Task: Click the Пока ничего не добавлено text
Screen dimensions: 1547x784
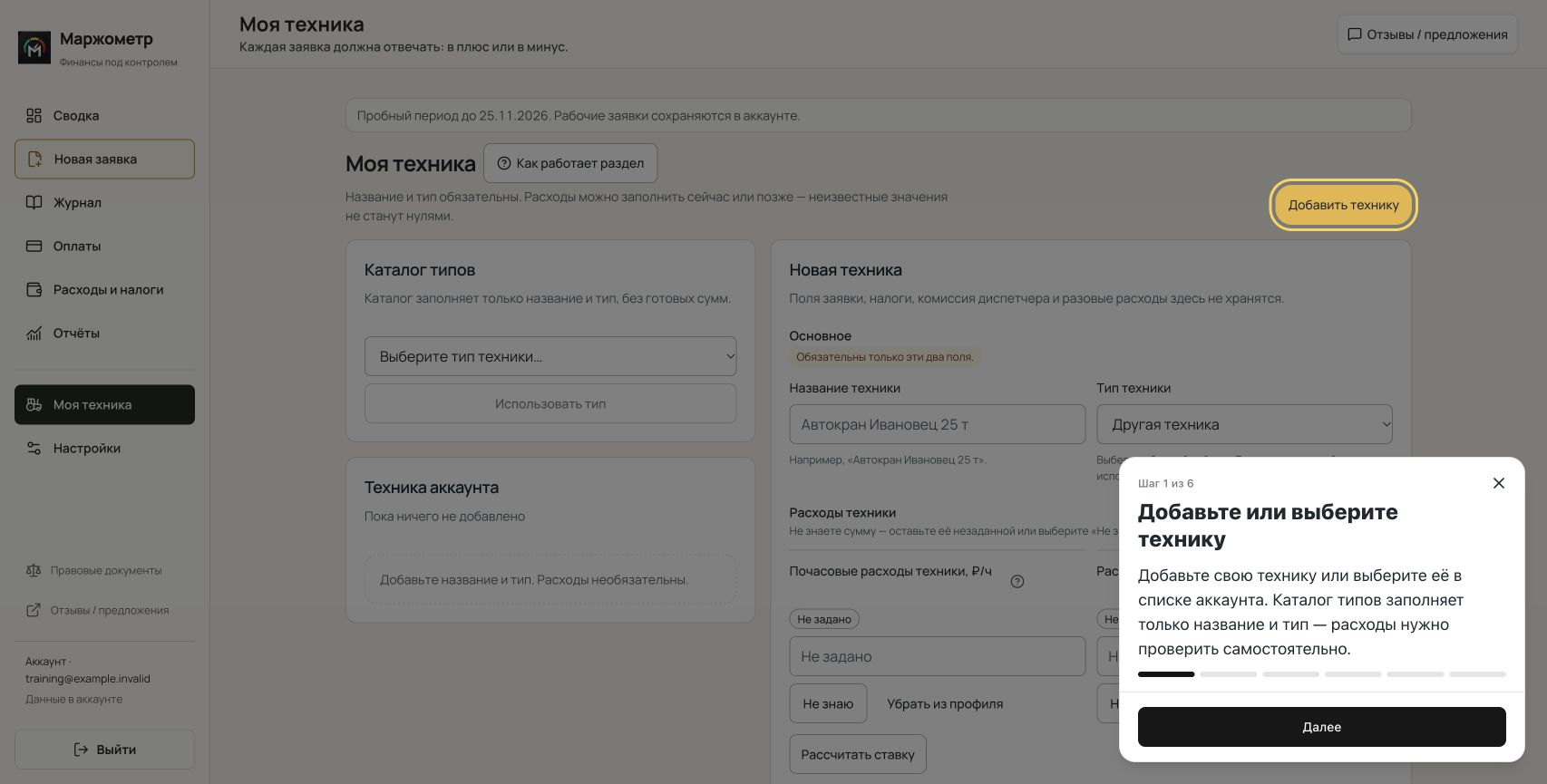Action: (x=444, y=517)
